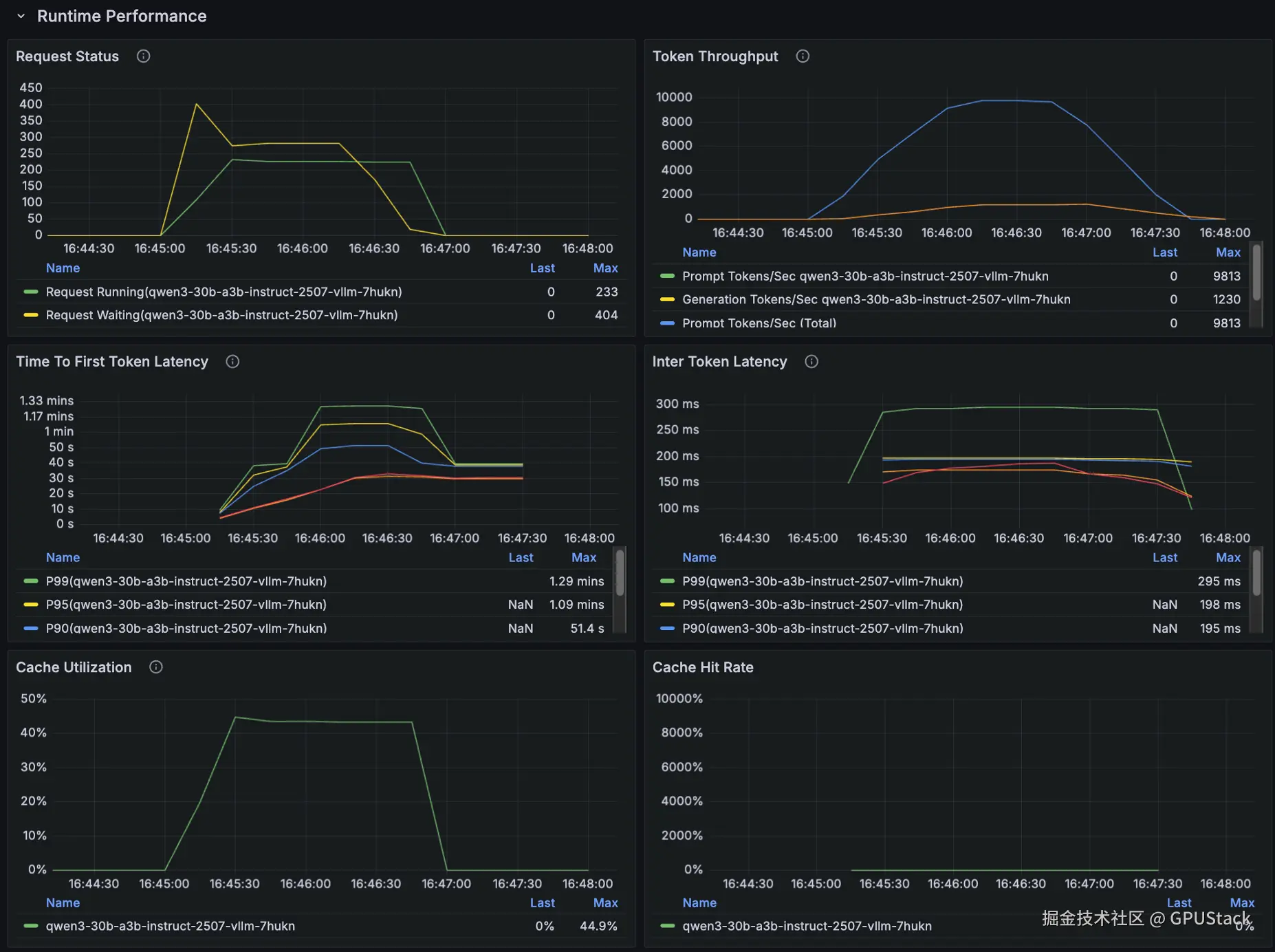Viewport: 1275px width, 952px height.
Task: Open the Cache Hit Rate panel title menu
Action: (x=703, y=667)
